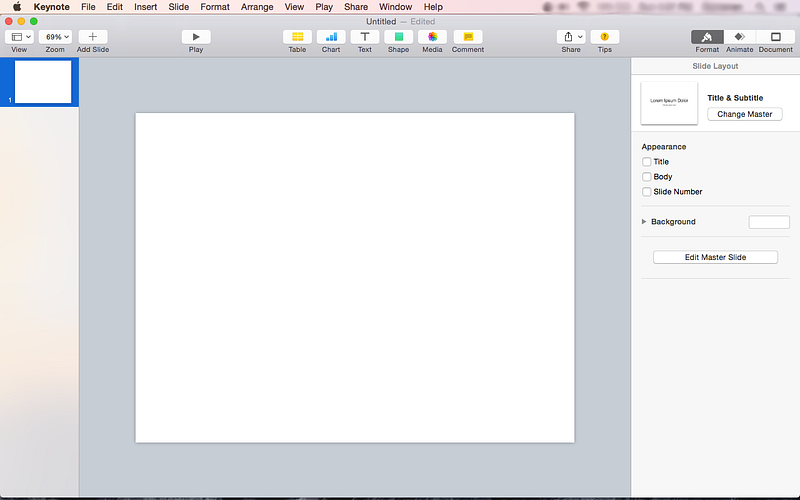Click Edit Master Slide button

point(715,257)
